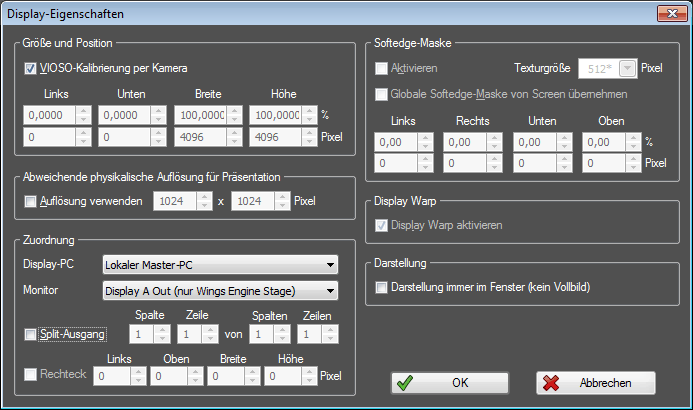This screenshot has width=693, height=410.
Task: Increase the Spalten stepper value
Action: coord(282,330)
